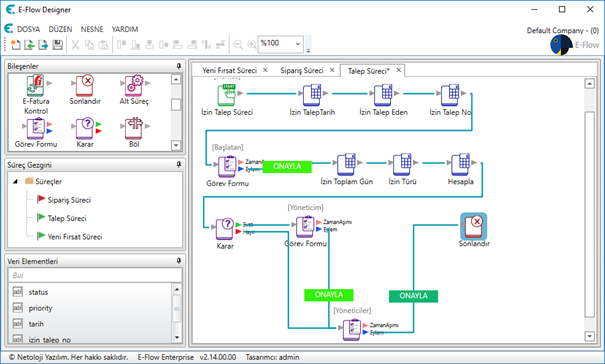Viewport: 605px width, 364px height.
Task: Click canvas vertical scrollbar down arrow
Action: tap(589, 336)
